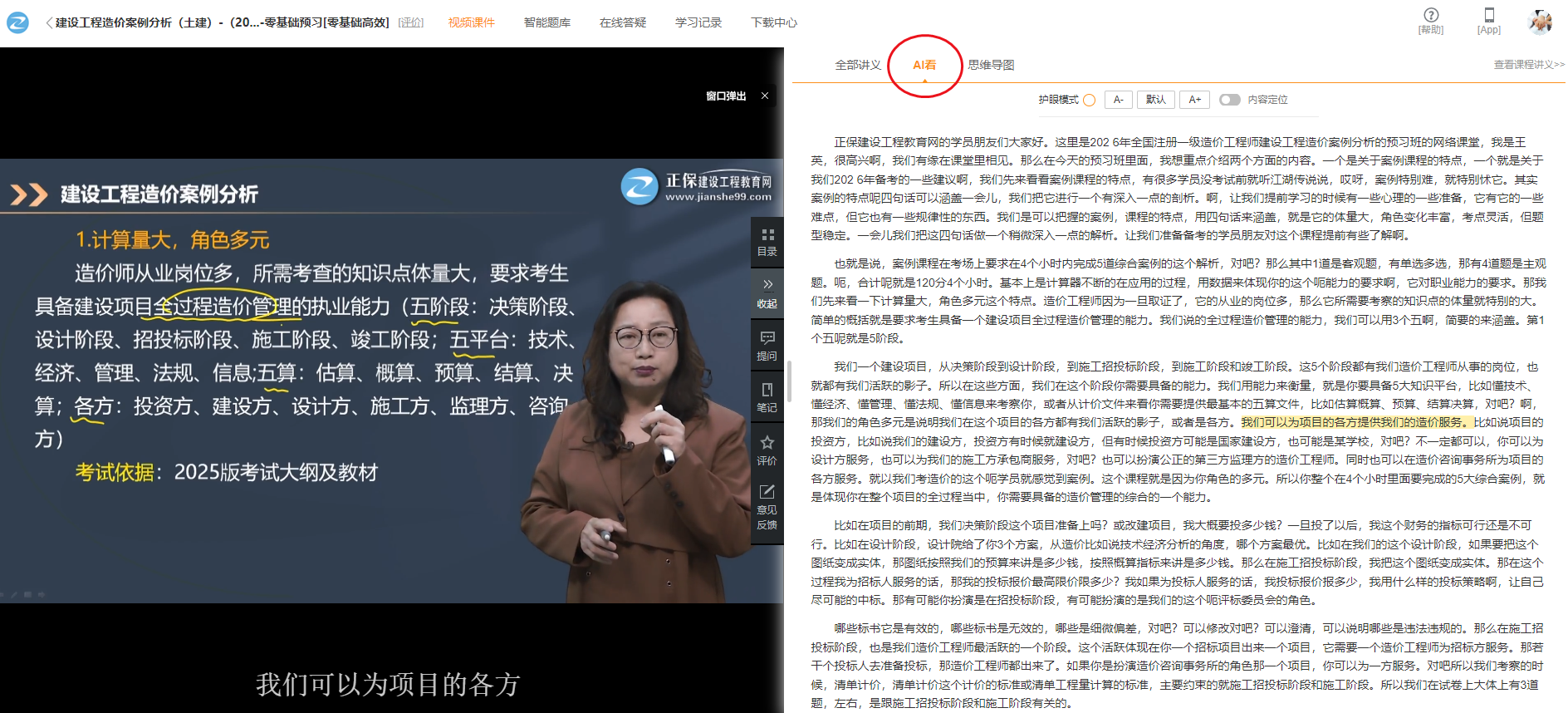Click the 帮助 help icon
This screenshot has width=1568, height=713.
click(x=1430, y=16)
